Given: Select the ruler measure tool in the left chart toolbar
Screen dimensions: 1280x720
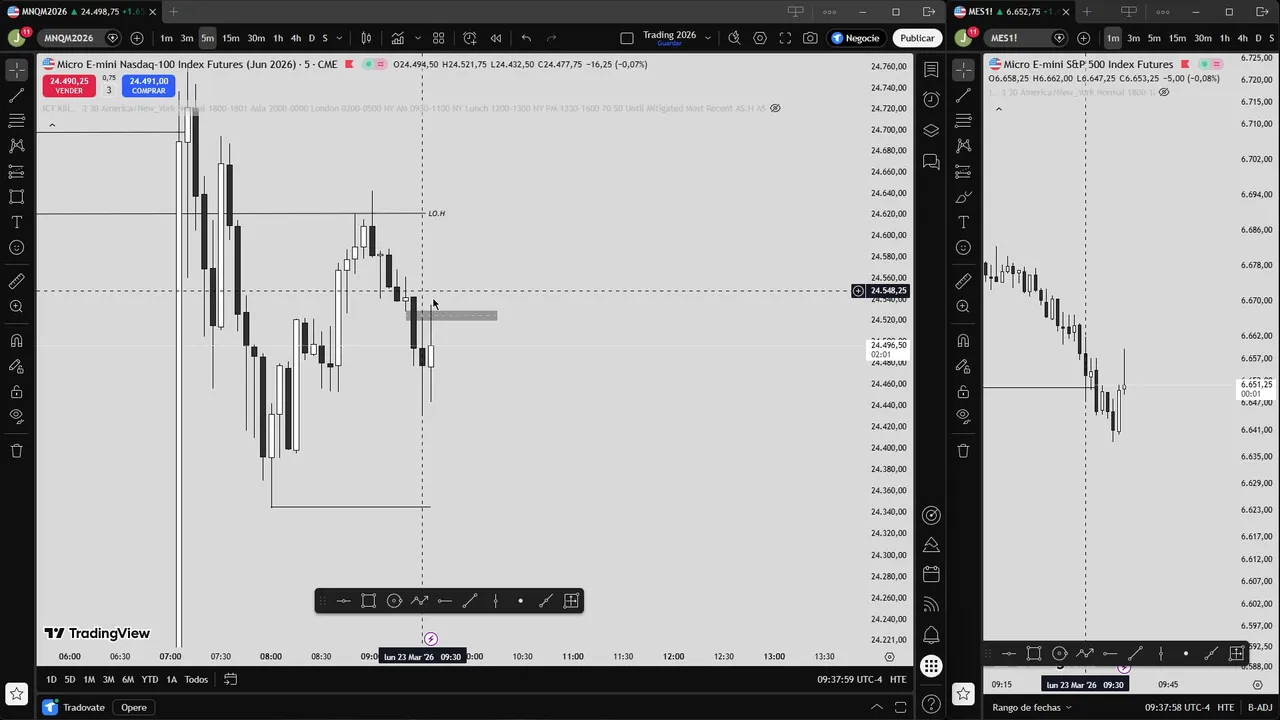Looking at the screenshot, I should (16, 282).
